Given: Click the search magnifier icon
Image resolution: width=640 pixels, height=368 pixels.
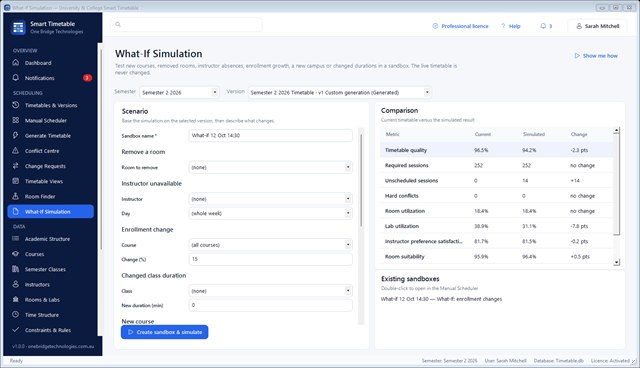Looking at the screenshot, I should (x=118, y=24).
